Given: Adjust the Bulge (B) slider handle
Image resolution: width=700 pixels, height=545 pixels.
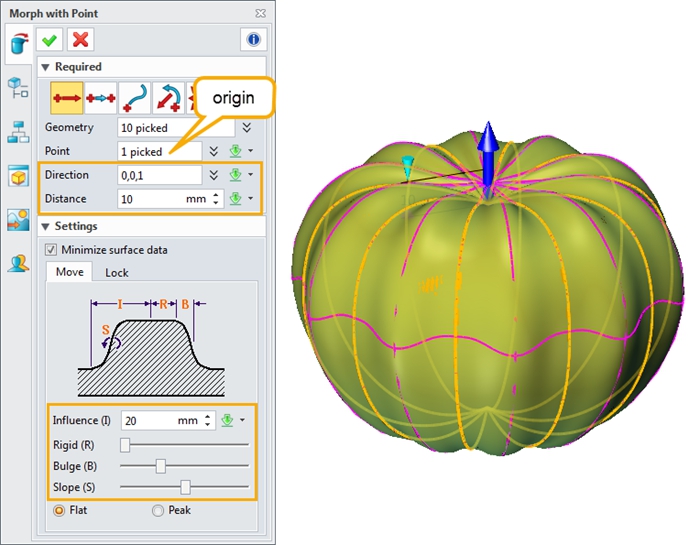Looking at the screenshot, I should (x=161, y=466).
